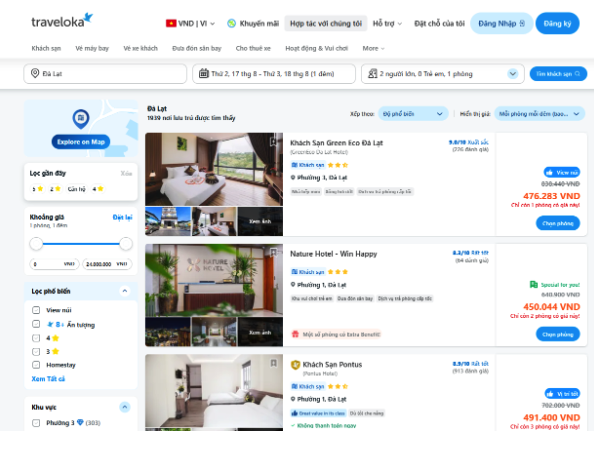Open the Độ phổ biến sort dropdown

point(413,114)
